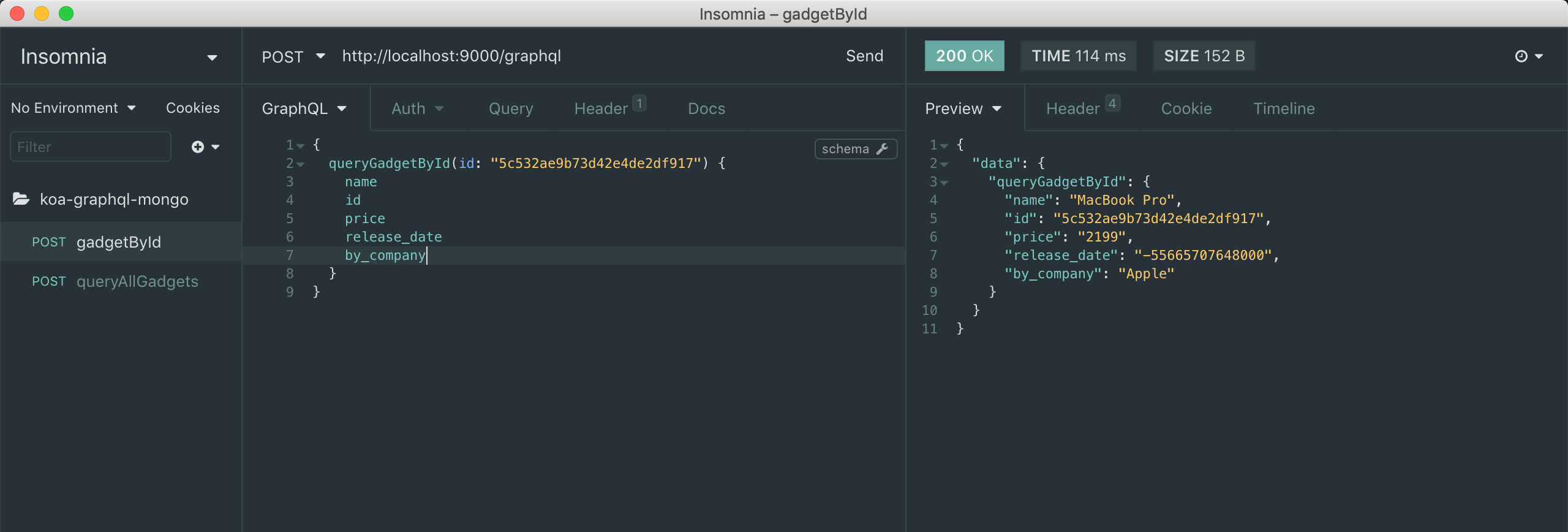
Task: Click release_date in the query editor
Action: (x=393, y=237)
